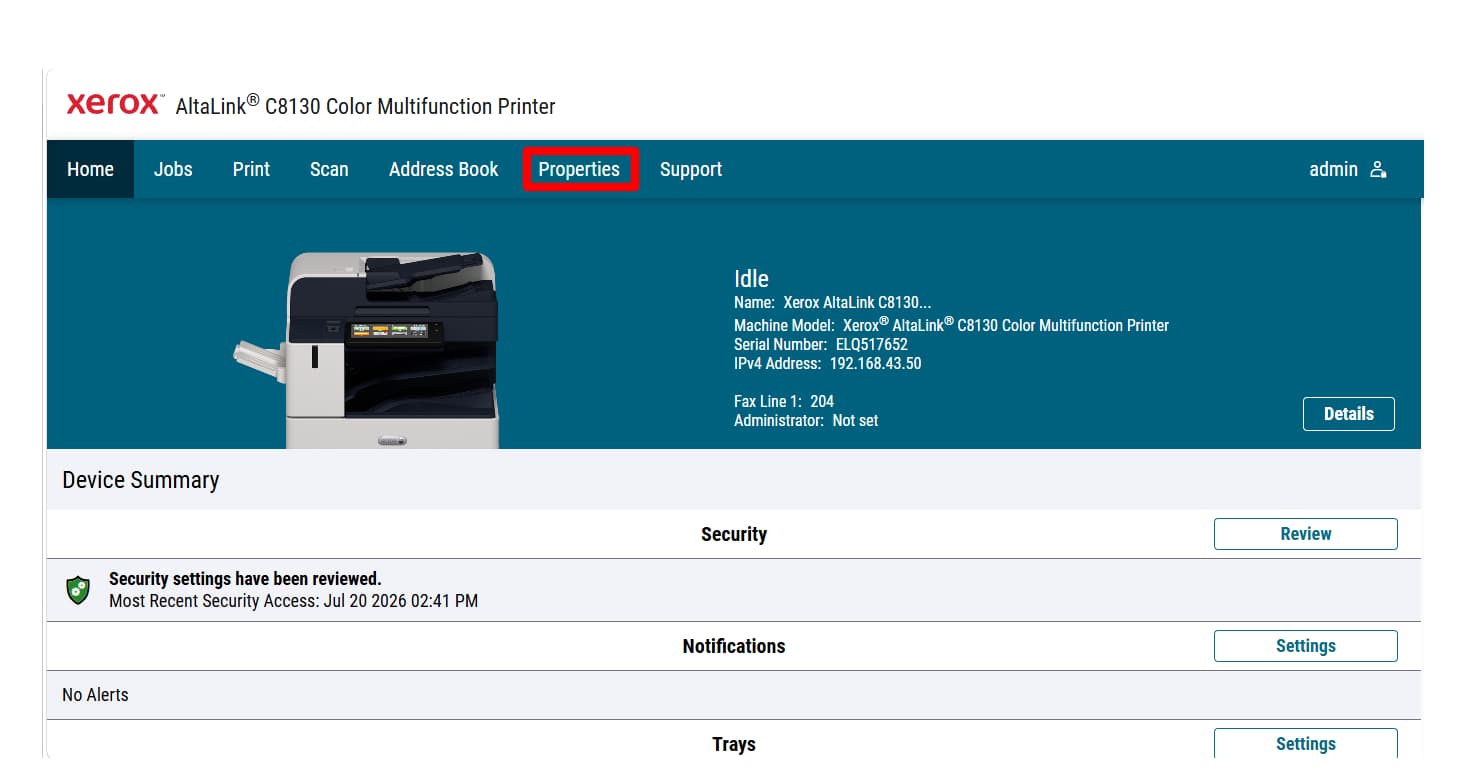The width and height of the screenshot is (1482, 780).
Task: Click the printer Name line
Action: (833, 302)
